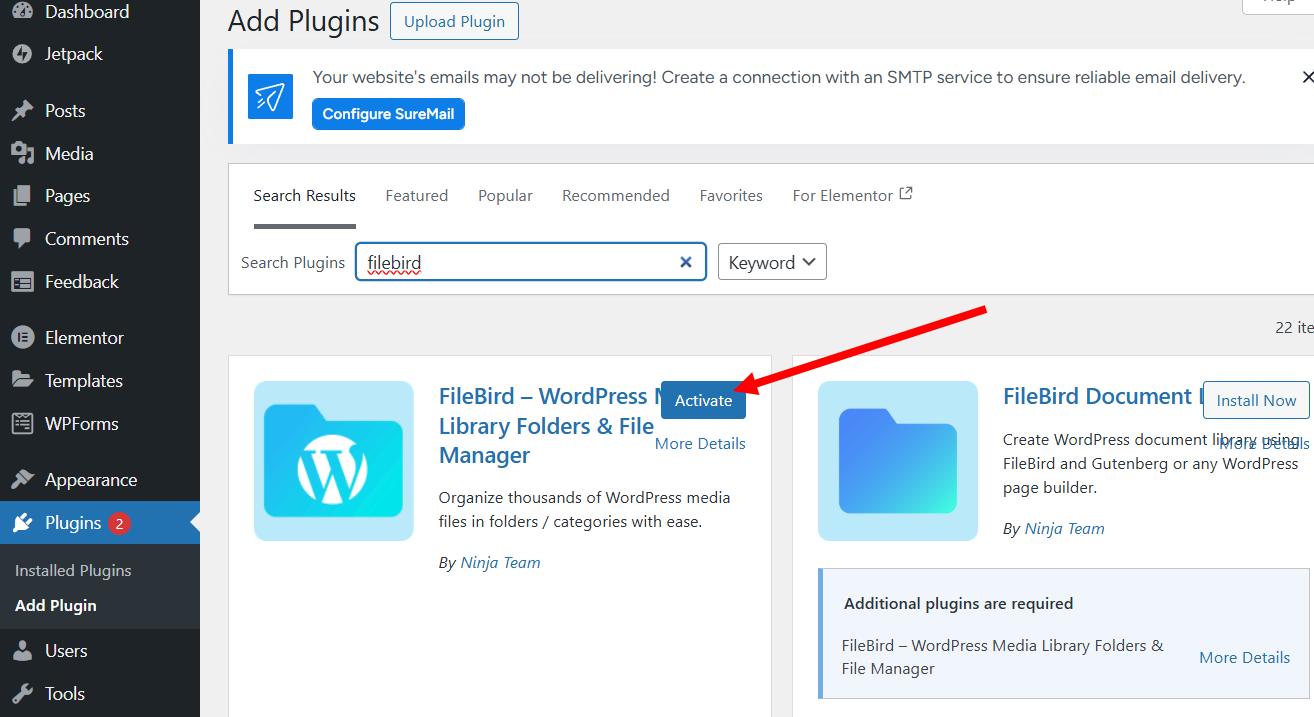Open the Templates menu label

pyautogui.click(x=84, y=381)
